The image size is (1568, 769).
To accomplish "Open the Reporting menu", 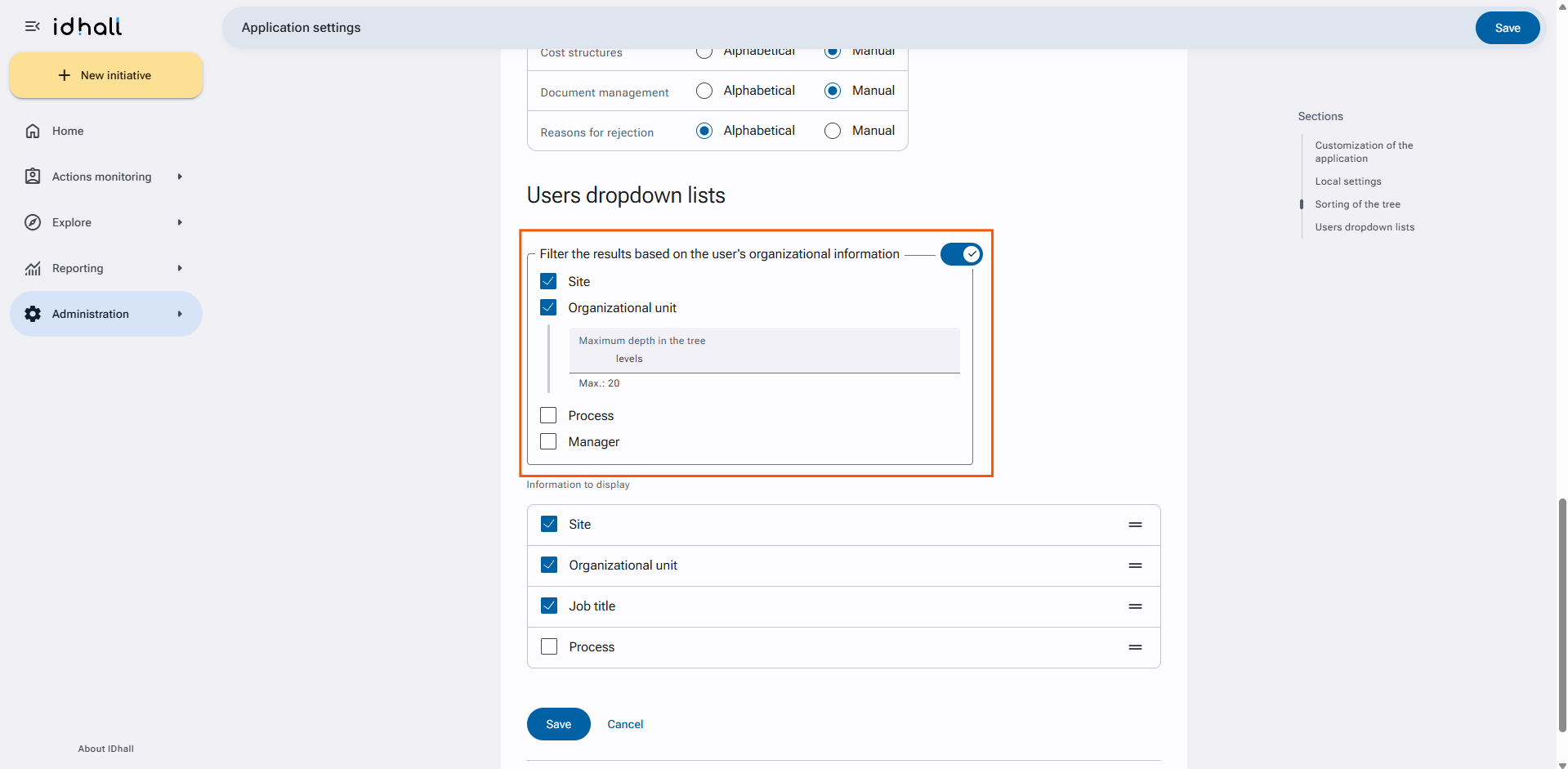I will pos(106,268).
